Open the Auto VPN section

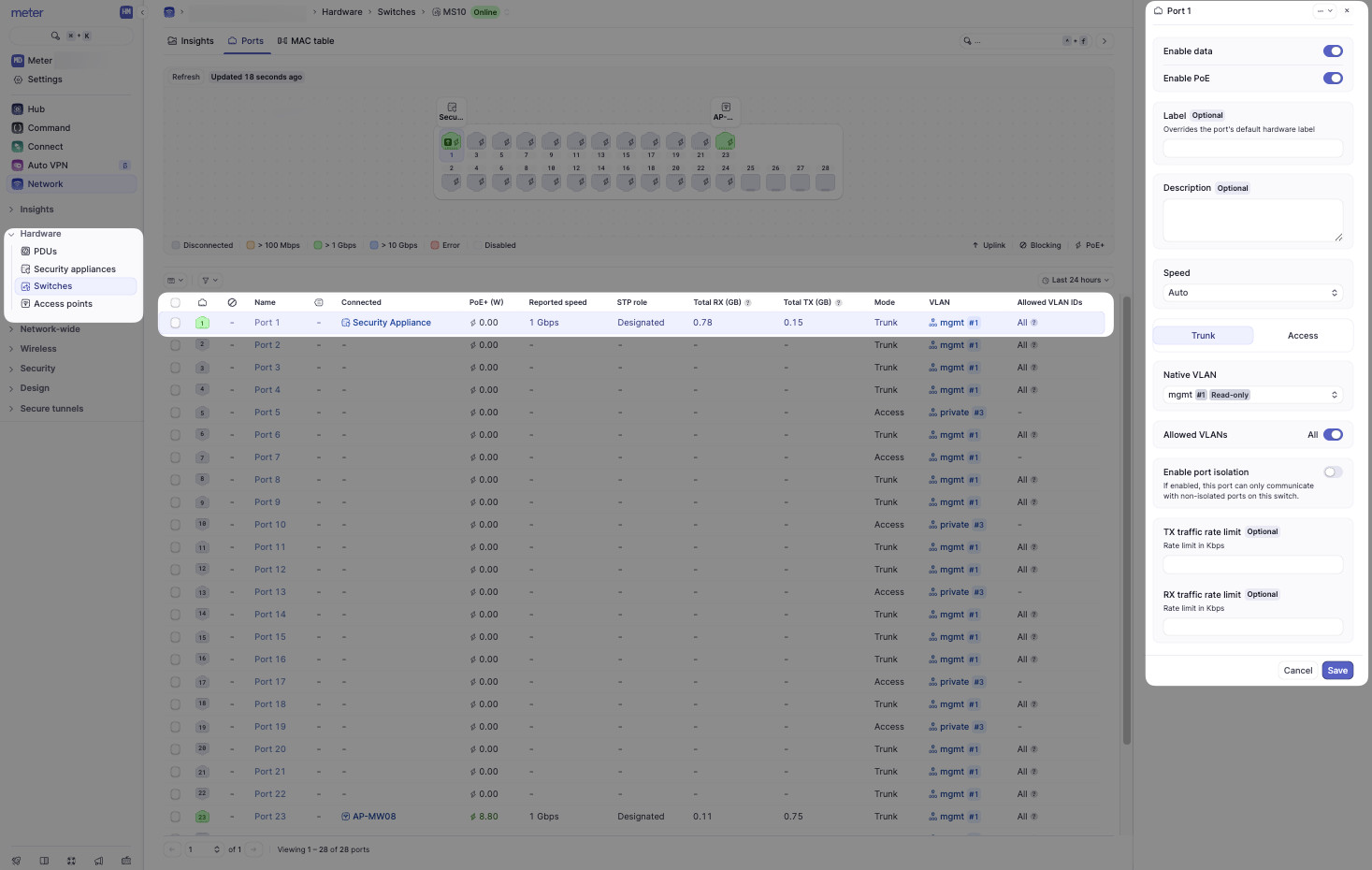pos(49,165)
